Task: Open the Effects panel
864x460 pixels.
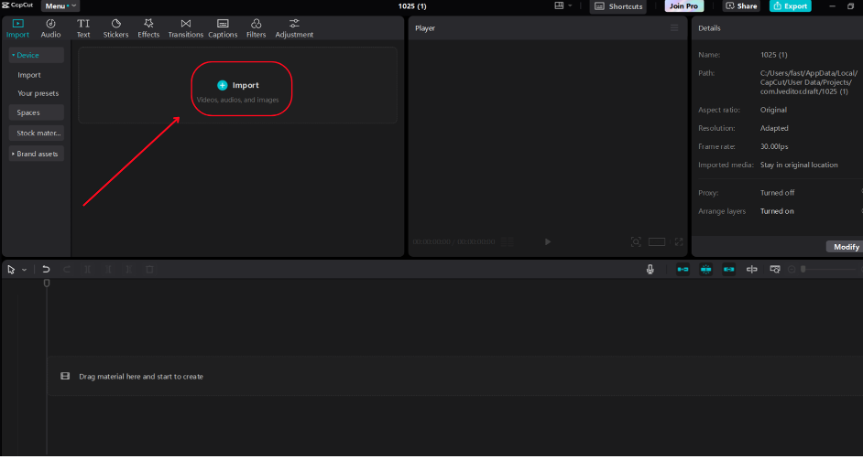Action: pos(148,28)
